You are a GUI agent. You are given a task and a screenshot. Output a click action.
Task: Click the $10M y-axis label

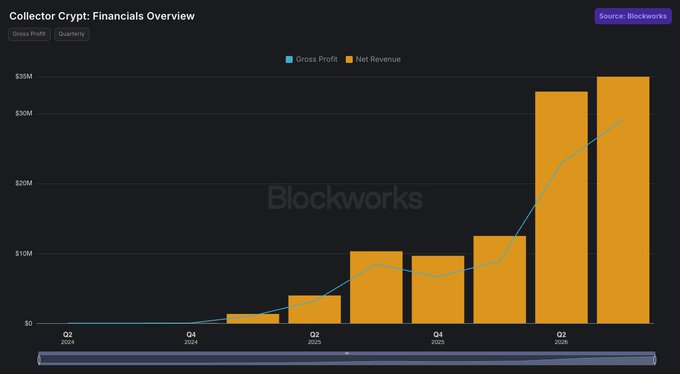click(24, 253)
